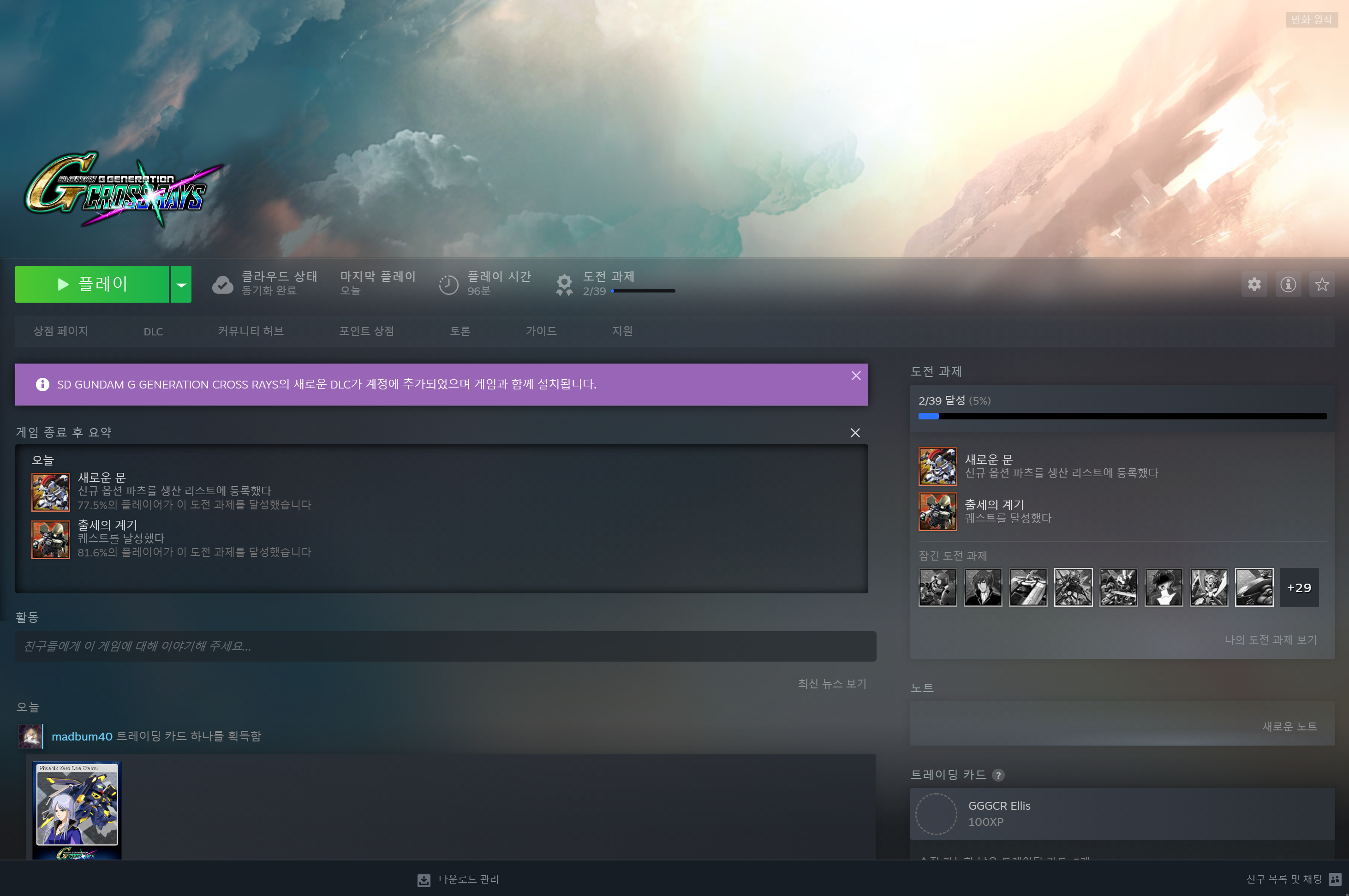This screenshot has height=896, width=1349.
Task: Click the 새로운 노트 button
Action: [1289, 726]
